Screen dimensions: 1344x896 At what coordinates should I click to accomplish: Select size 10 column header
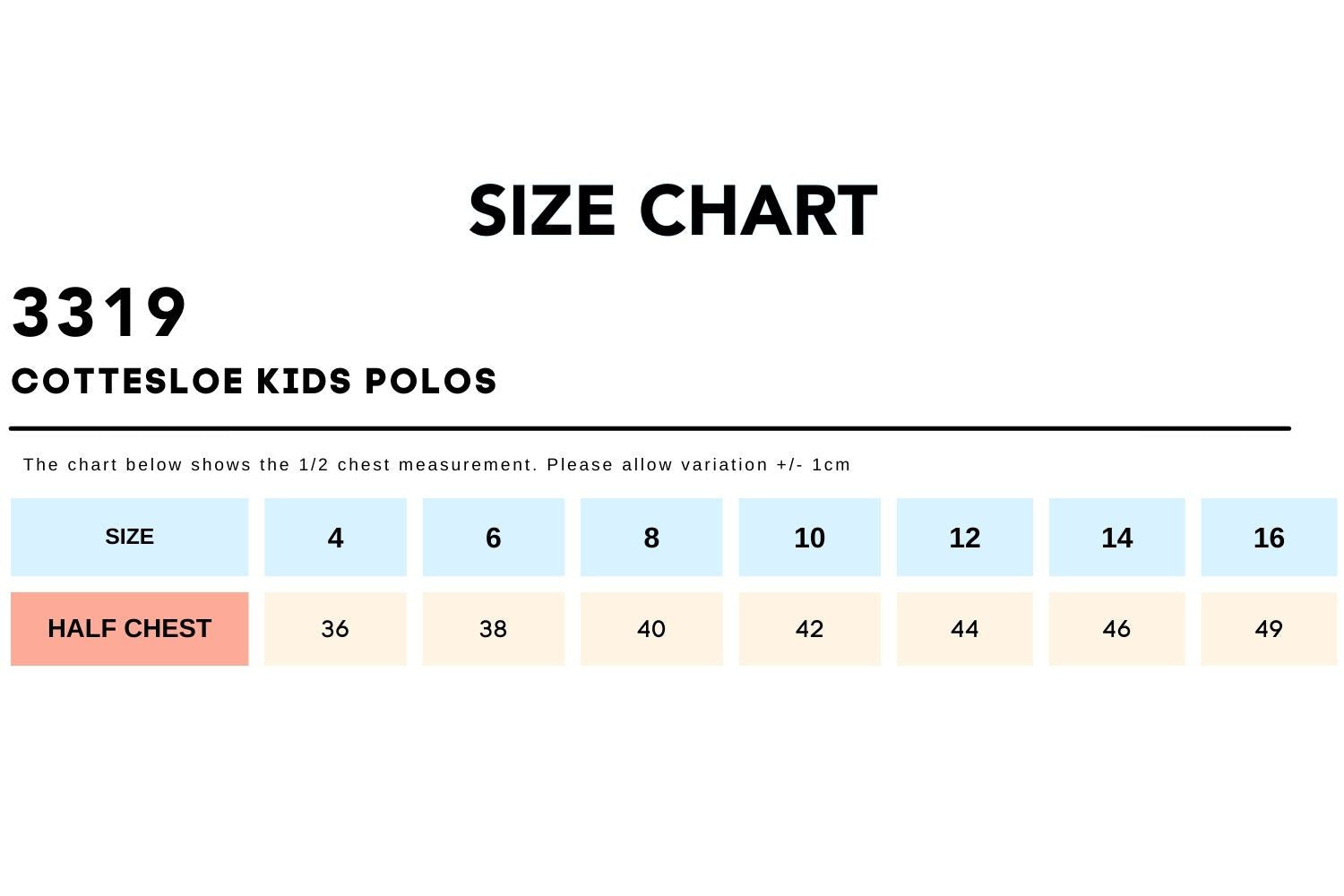[809, 538]
